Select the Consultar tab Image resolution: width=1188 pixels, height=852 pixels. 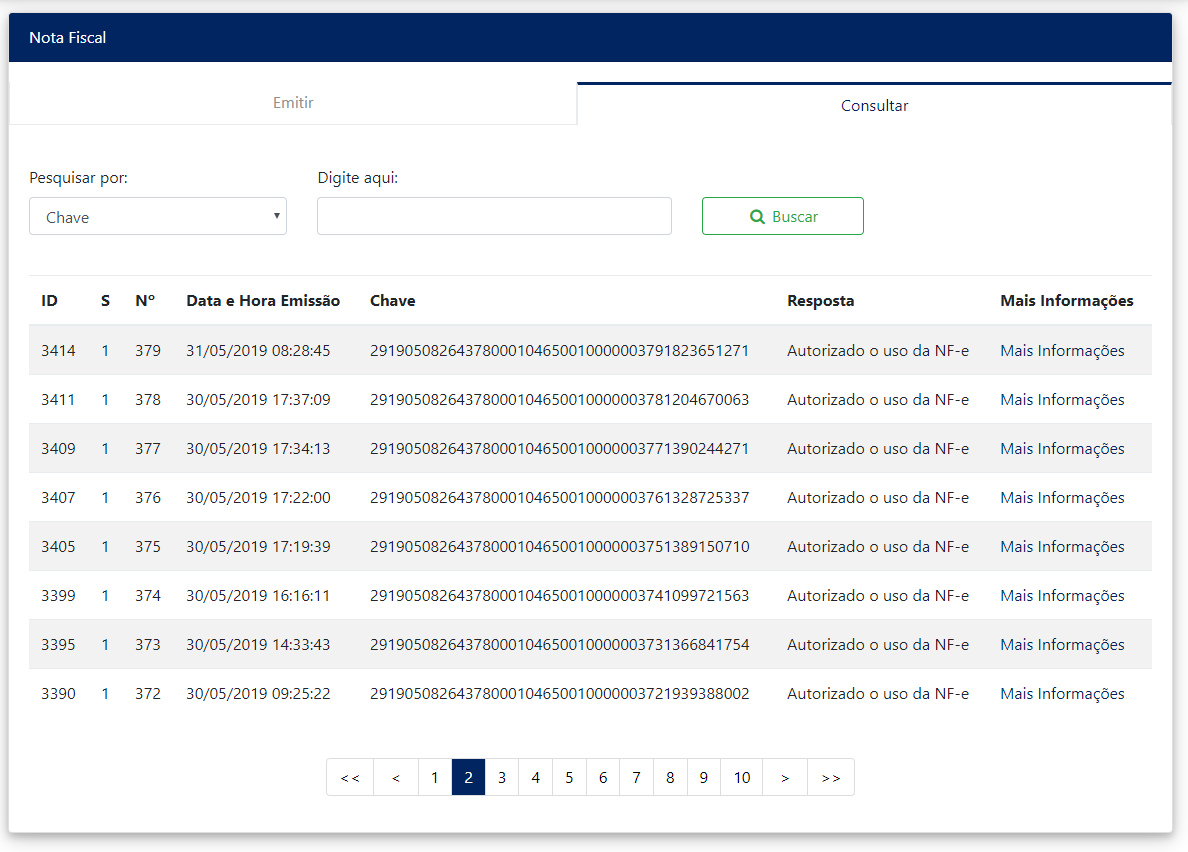pos(874,105)
